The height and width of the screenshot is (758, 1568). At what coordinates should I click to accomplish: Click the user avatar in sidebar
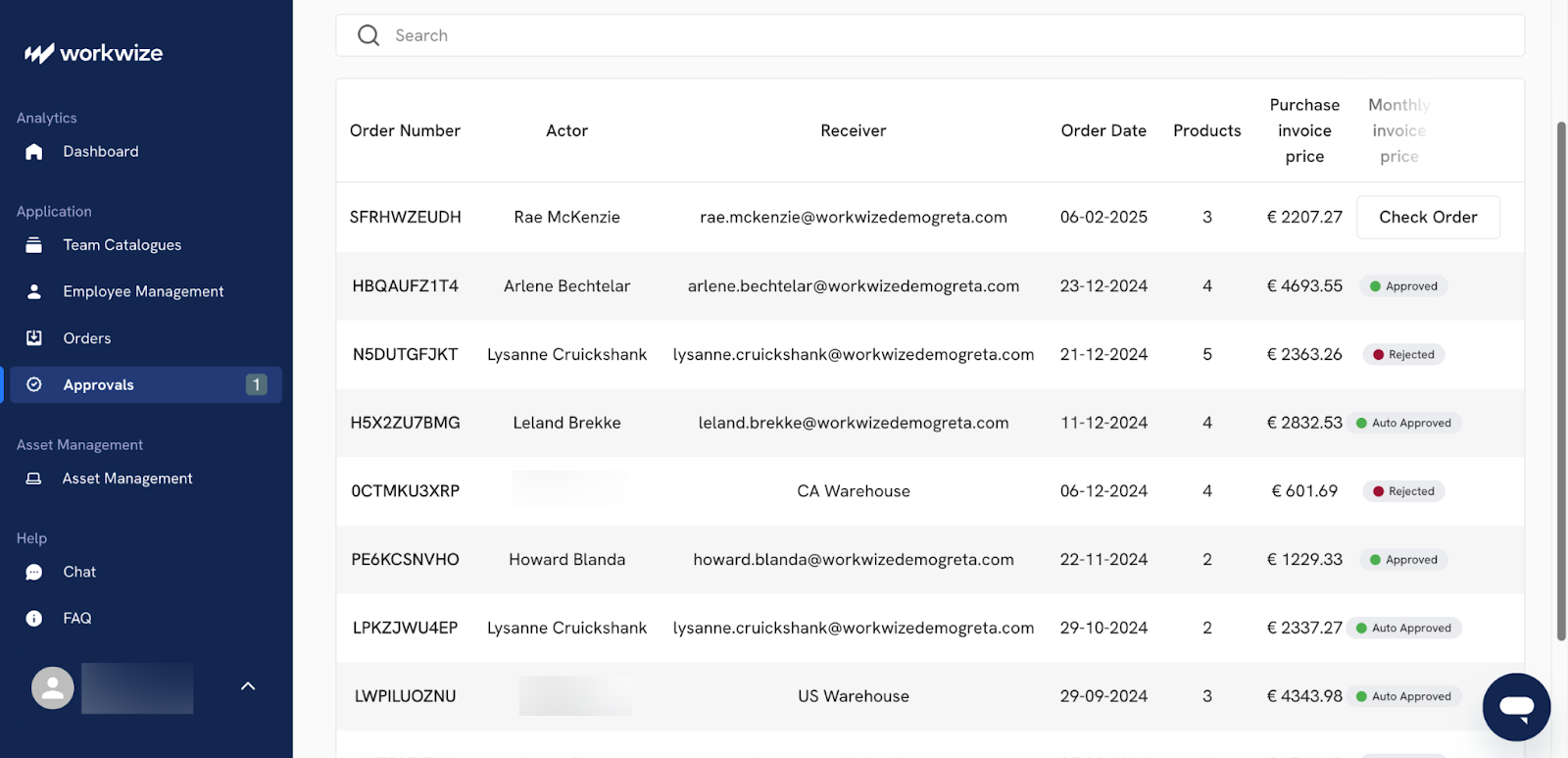53,688
